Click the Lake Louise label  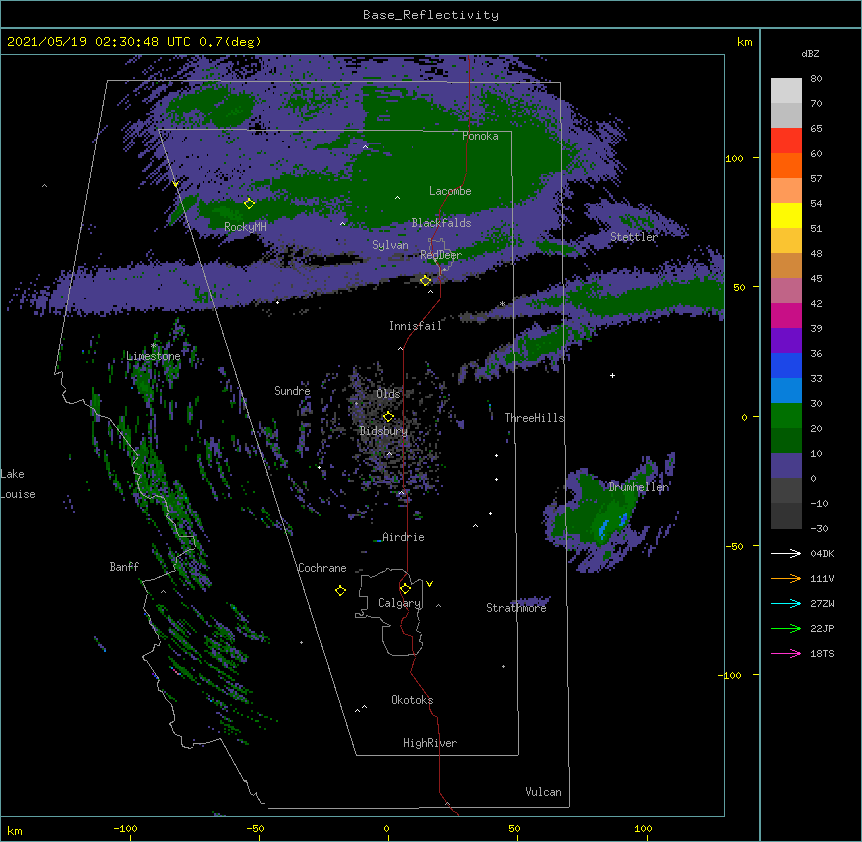click(18, 484)
